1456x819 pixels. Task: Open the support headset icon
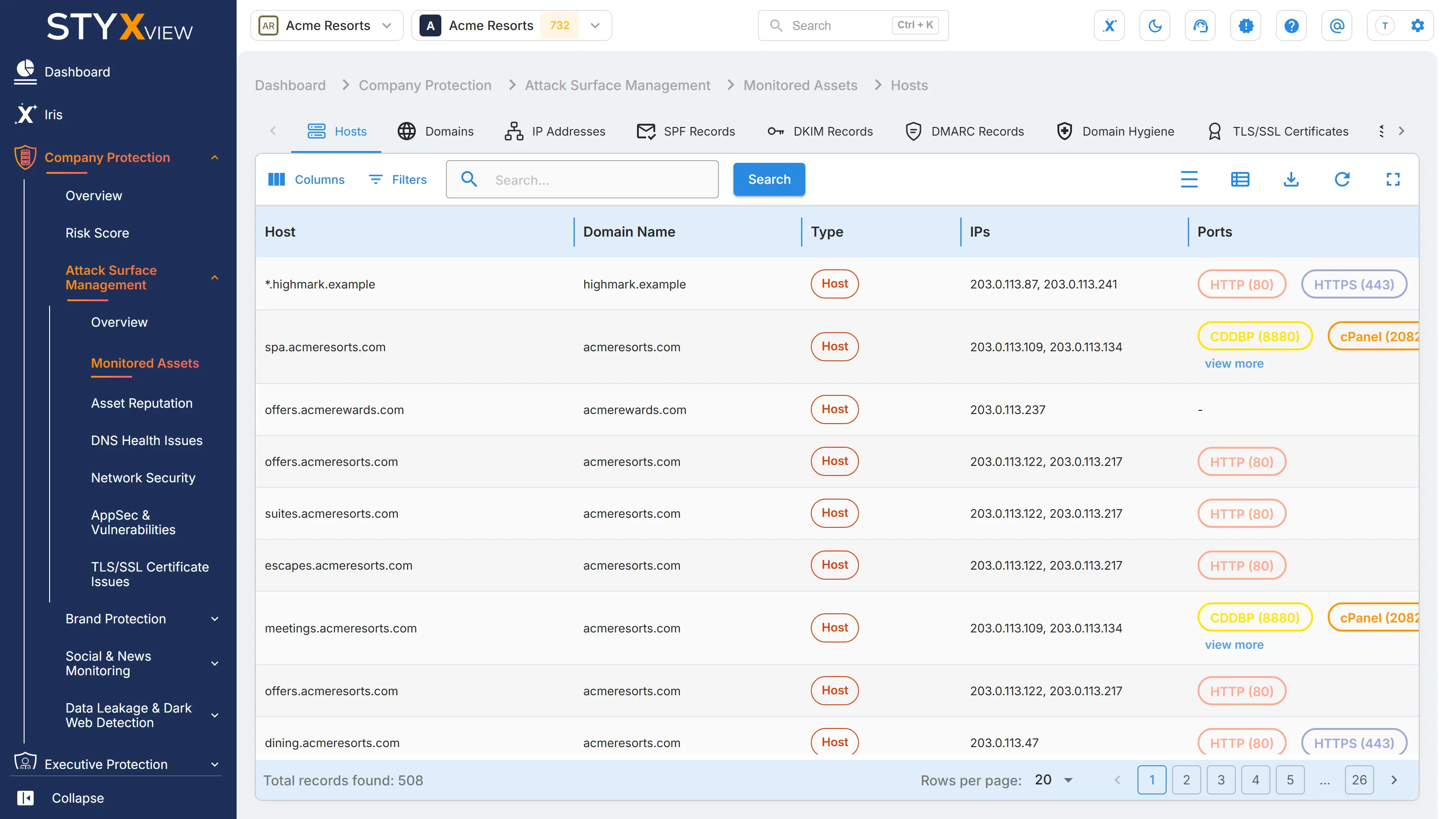click(1200, 25)
